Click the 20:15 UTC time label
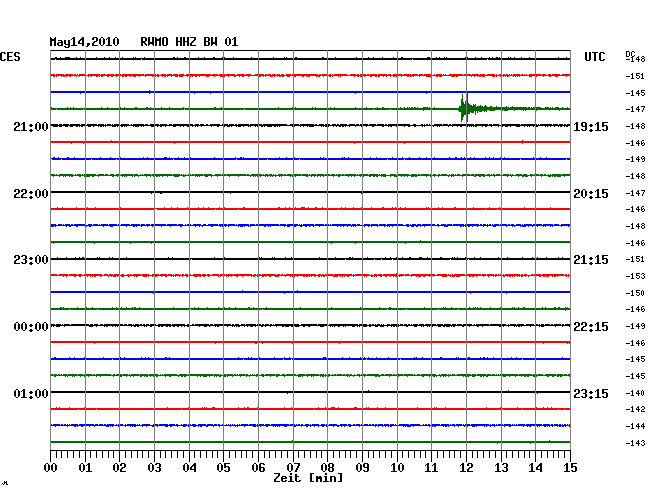Image resolution: width=650 pixels, height=494 pixels. [591, 194]
